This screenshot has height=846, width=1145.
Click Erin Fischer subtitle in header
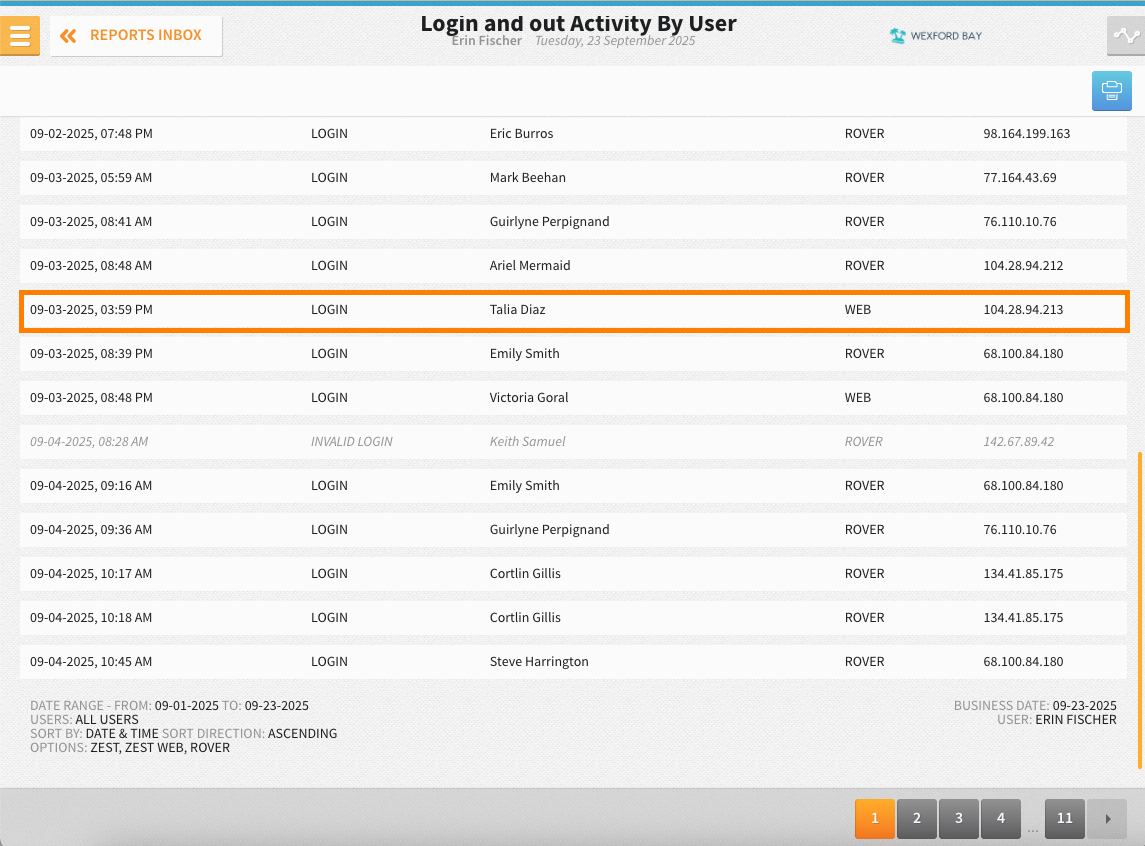486,41
